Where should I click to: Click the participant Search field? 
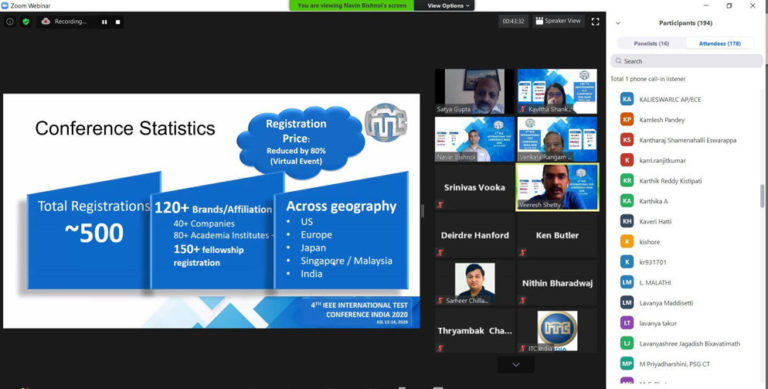686,61
